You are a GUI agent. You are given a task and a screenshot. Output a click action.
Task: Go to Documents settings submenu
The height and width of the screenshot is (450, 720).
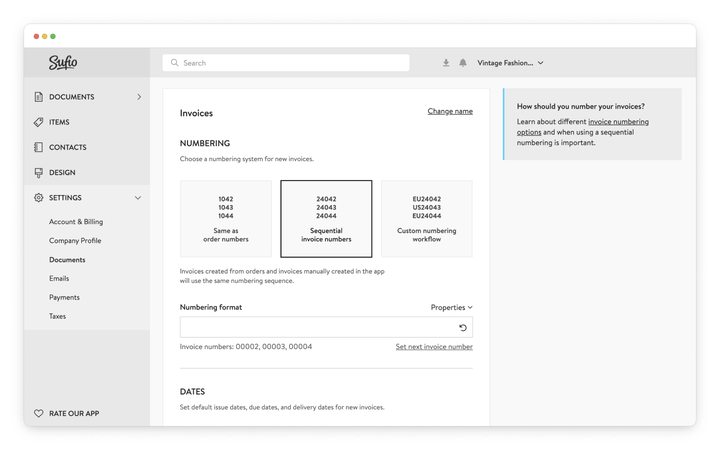pyautogui.click(x=67, y=260)
